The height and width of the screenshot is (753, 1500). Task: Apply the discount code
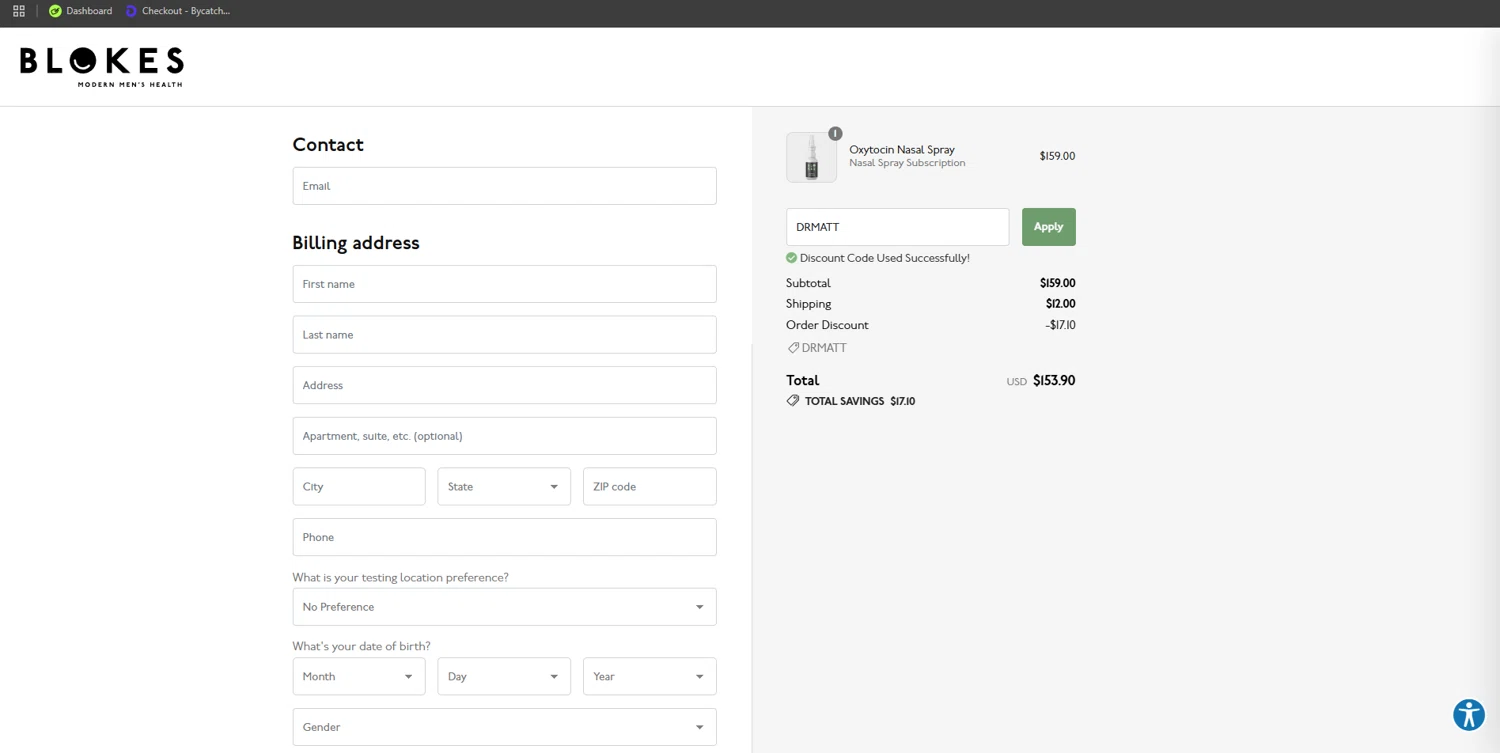(1048, 227)
